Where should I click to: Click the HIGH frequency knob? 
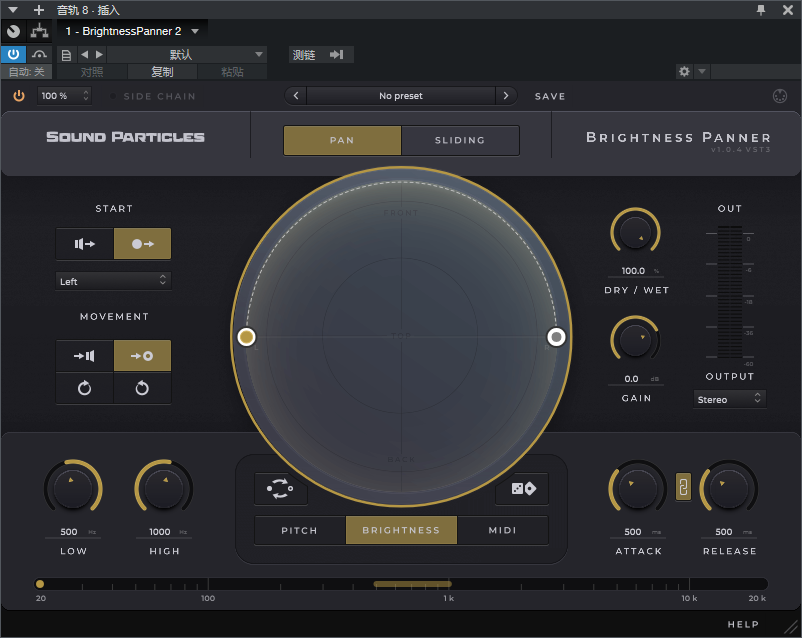164,489
